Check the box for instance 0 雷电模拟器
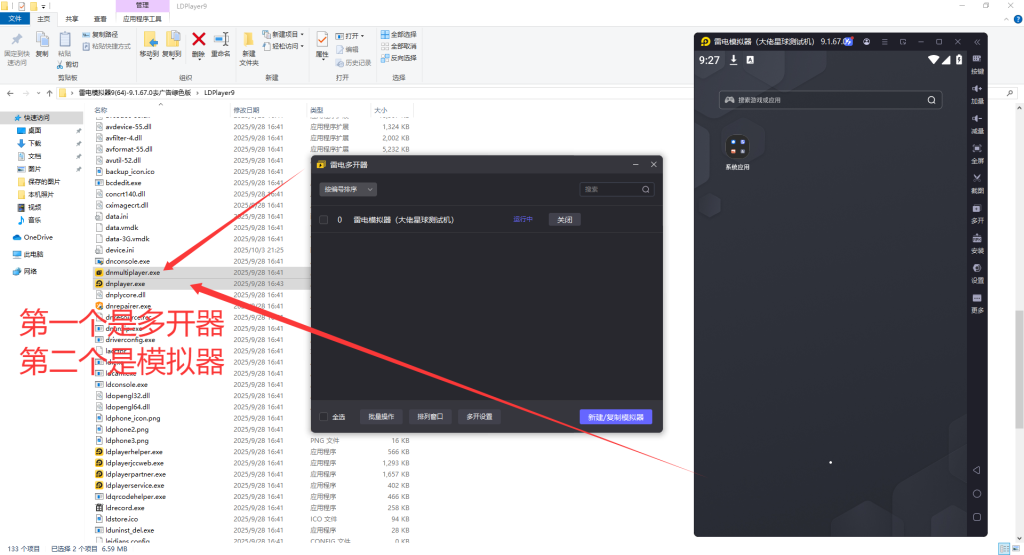 tap(323, 220)
